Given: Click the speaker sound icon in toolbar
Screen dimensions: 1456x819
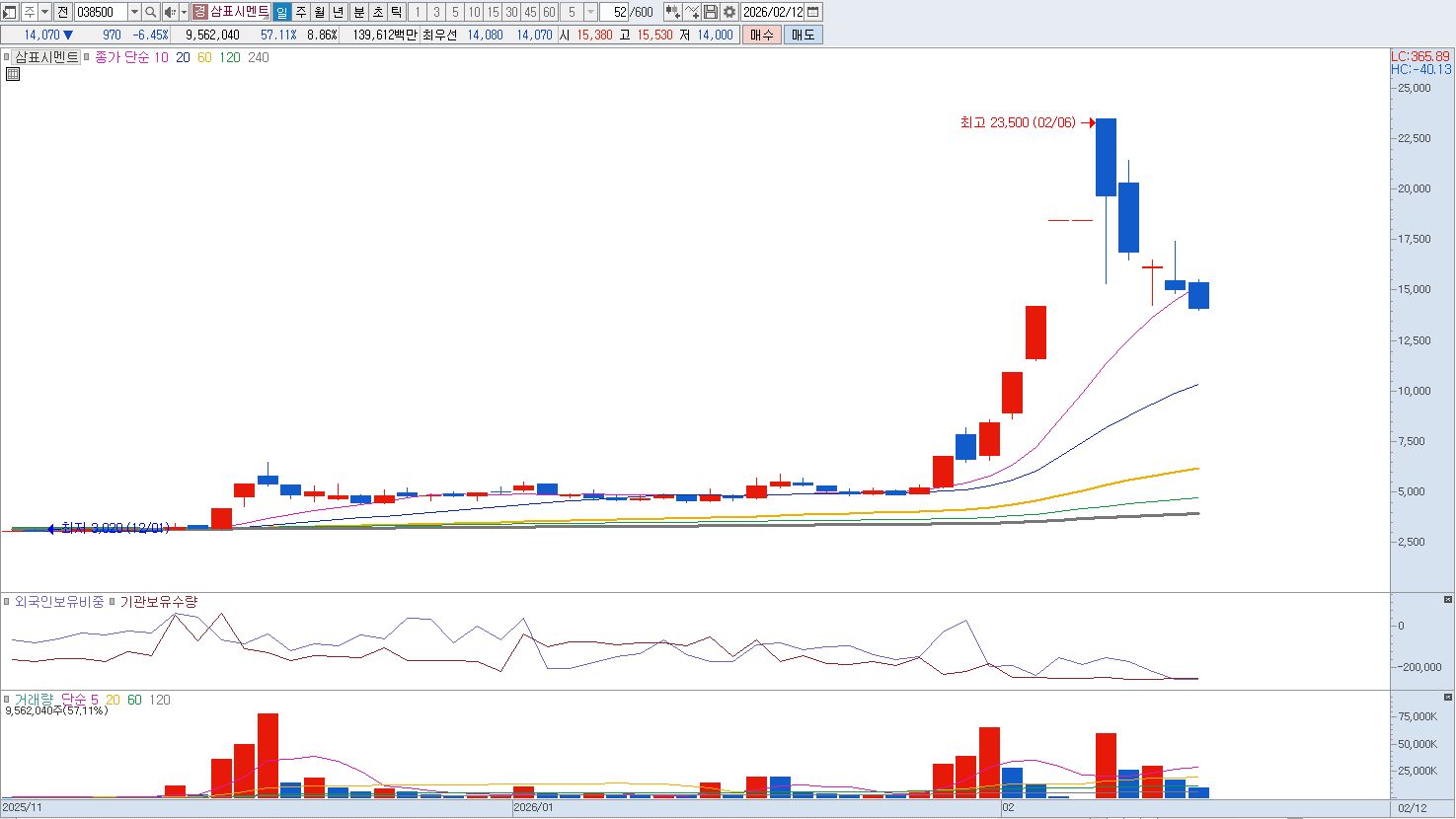Looking at the screenshot, I should point(169,12).
